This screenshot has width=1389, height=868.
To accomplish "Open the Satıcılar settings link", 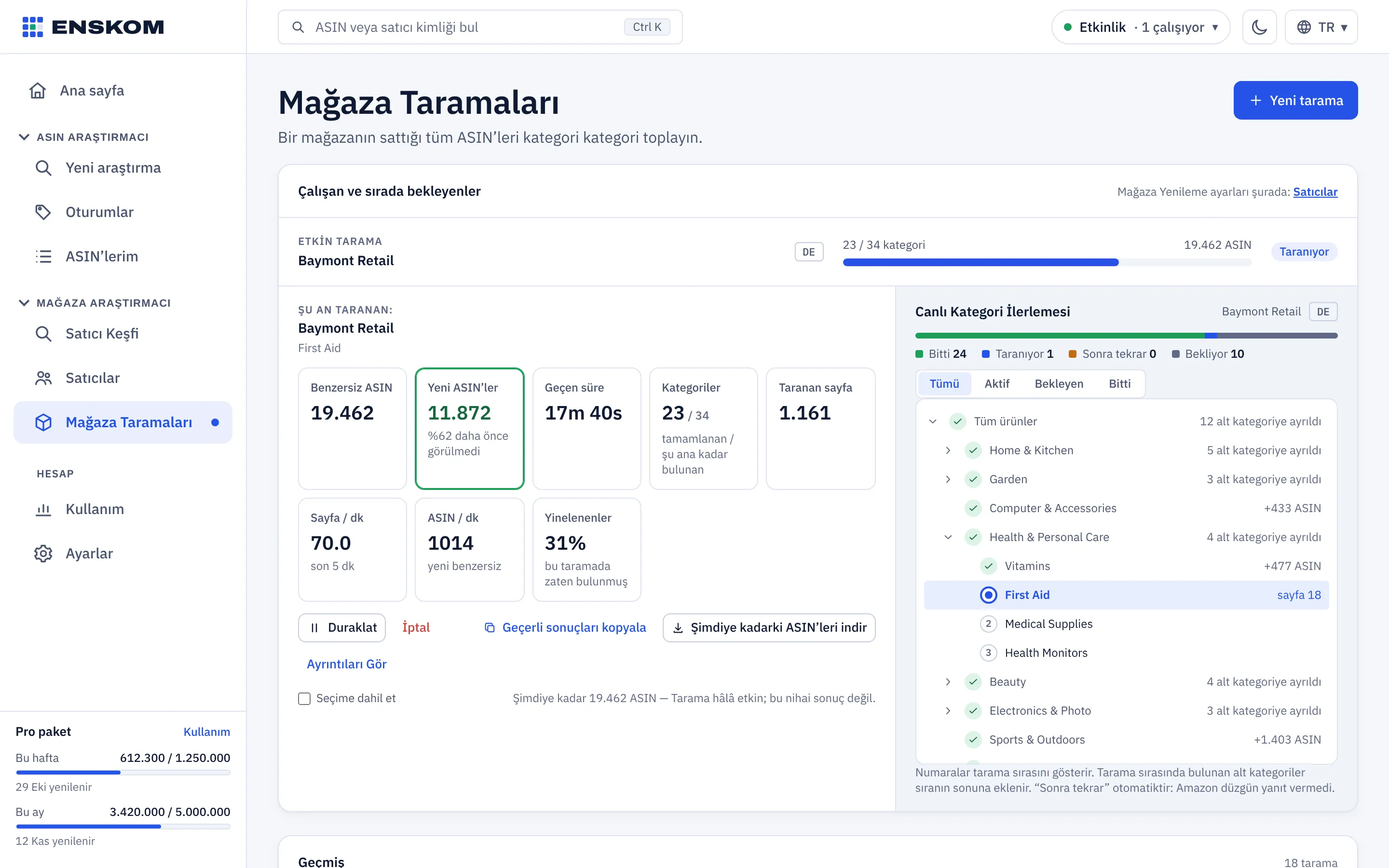I will click(1315, 192).
